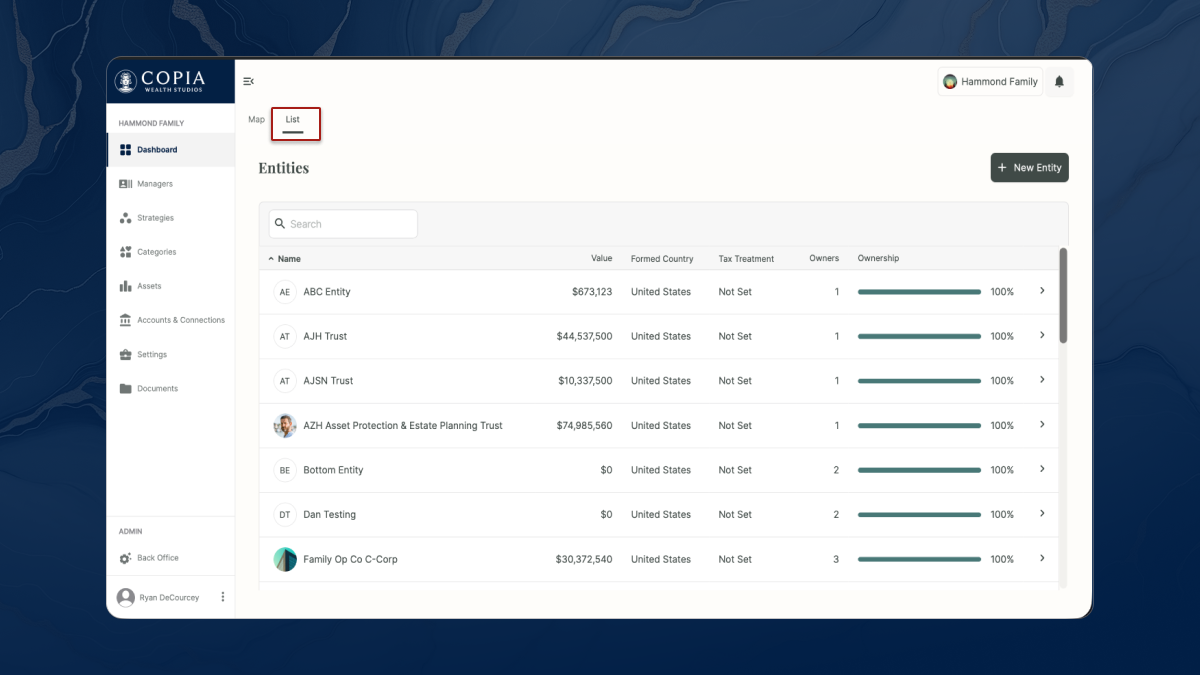
Task: Open the Categories sidebar icon
Action: [125, 252]
